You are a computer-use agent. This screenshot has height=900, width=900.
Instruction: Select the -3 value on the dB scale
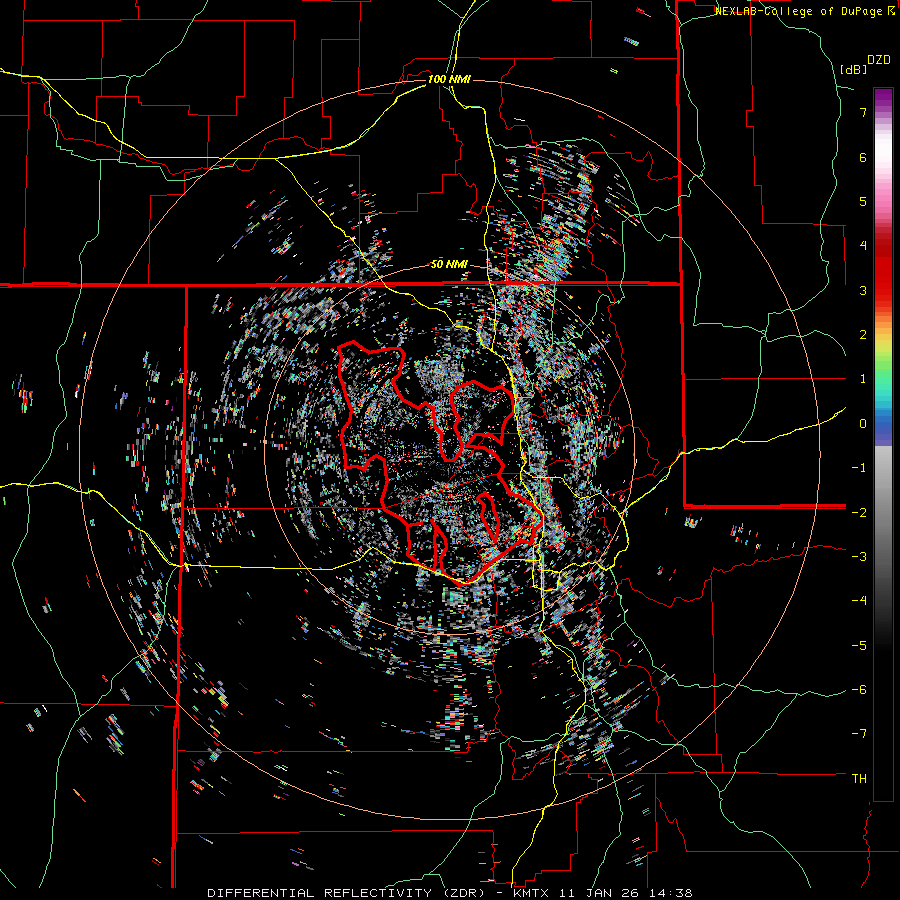pyautogui.click(x=859, y=557)
